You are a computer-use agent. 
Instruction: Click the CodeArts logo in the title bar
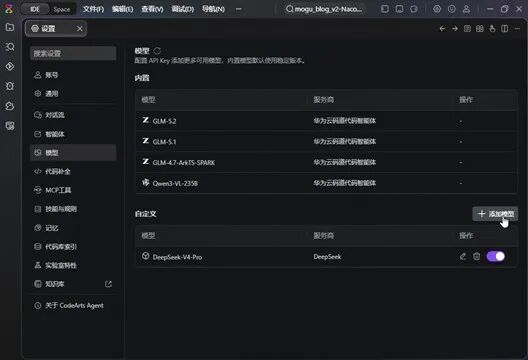[x=9, y=9]
